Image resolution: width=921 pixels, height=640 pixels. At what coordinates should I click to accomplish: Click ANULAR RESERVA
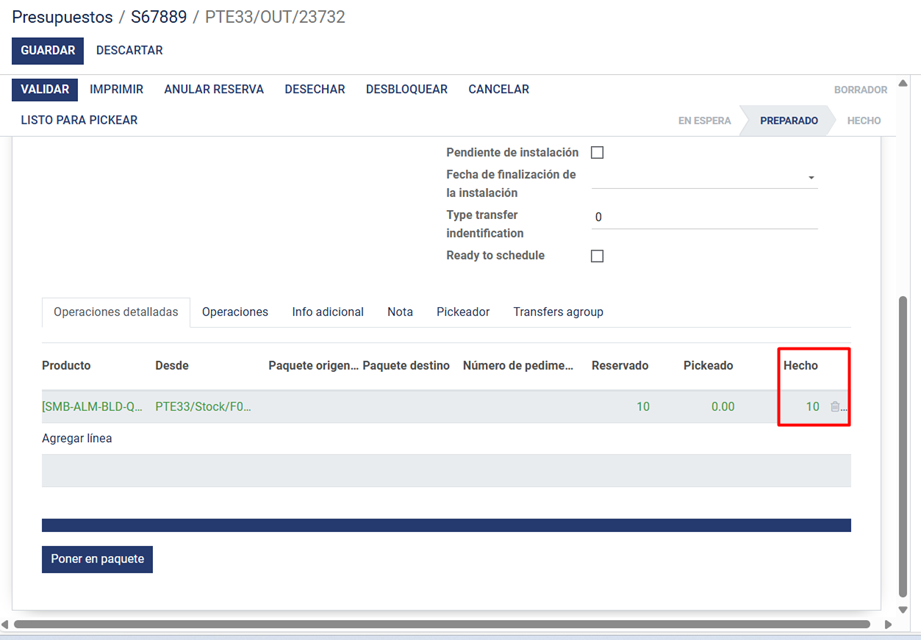(x=214, y=89)
